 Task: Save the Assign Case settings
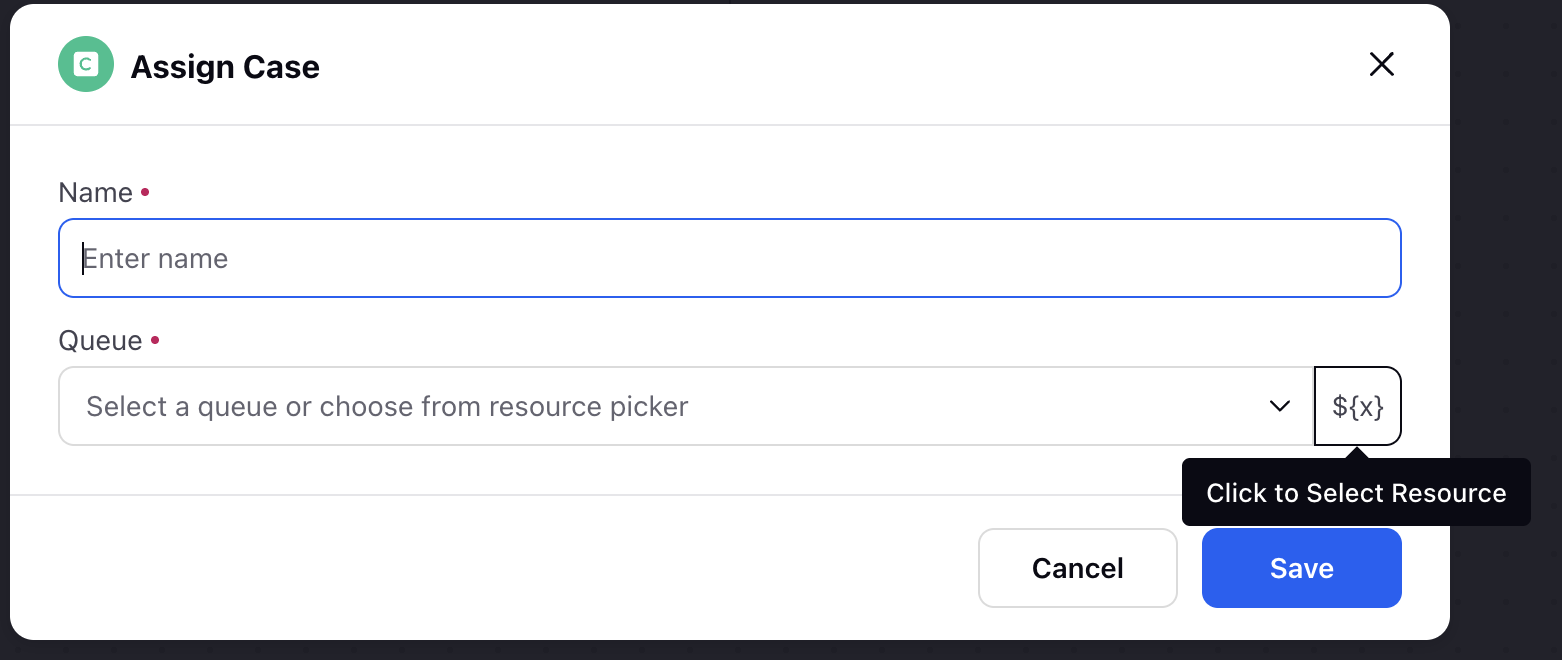[1302, 568]
